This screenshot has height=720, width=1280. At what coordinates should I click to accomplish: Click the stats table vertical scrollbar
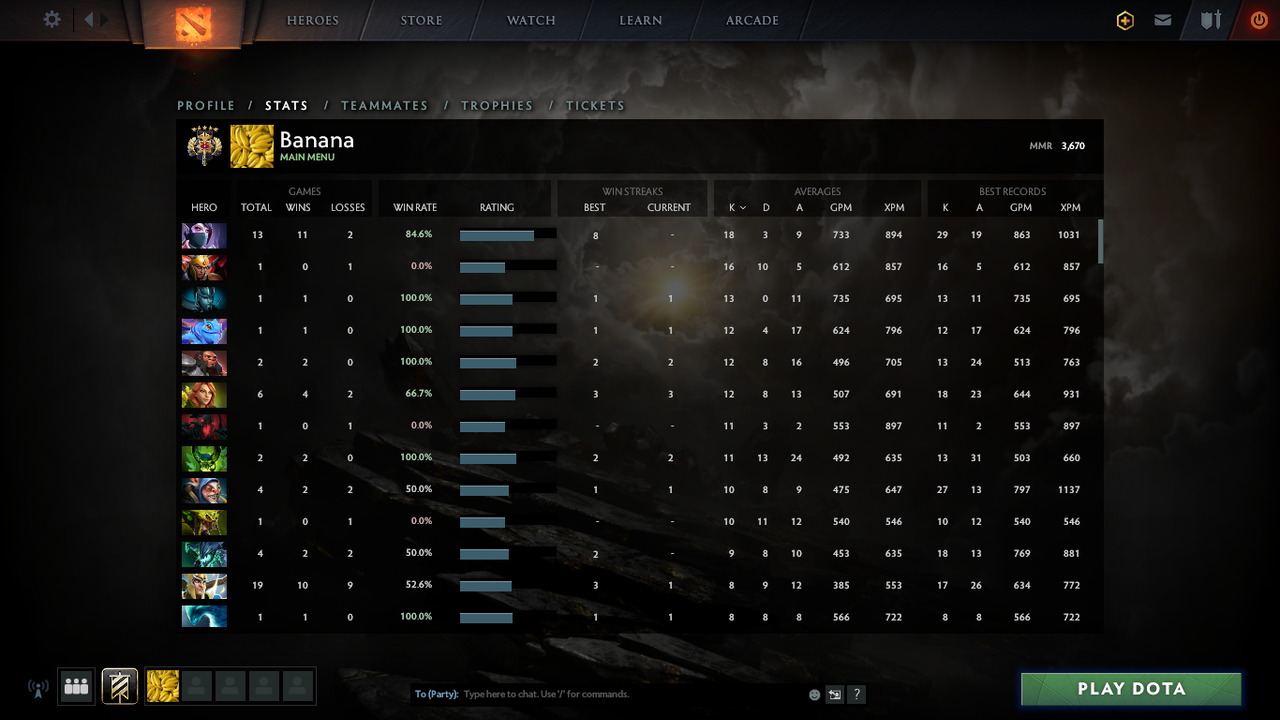[x=1101, y=241]
